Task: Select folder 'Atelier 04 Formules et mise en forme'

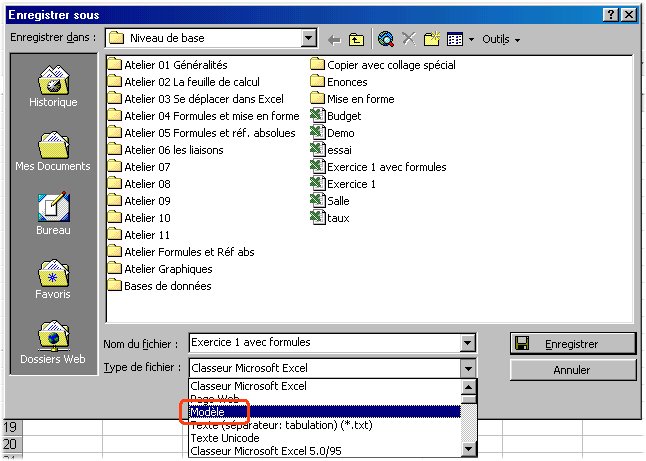Action: click(x=203, y=116)
